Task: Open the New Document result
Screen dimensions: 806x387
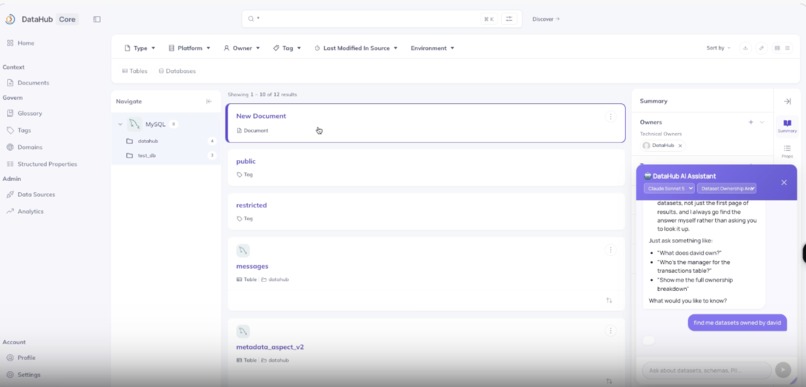Action: [261, 116]
